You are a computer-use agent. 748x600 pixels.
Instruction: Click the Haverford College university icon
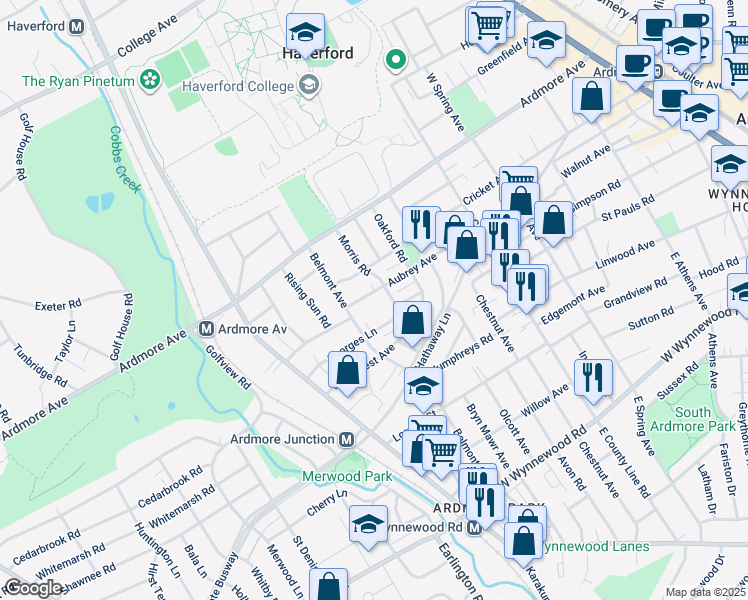[309, 85]
